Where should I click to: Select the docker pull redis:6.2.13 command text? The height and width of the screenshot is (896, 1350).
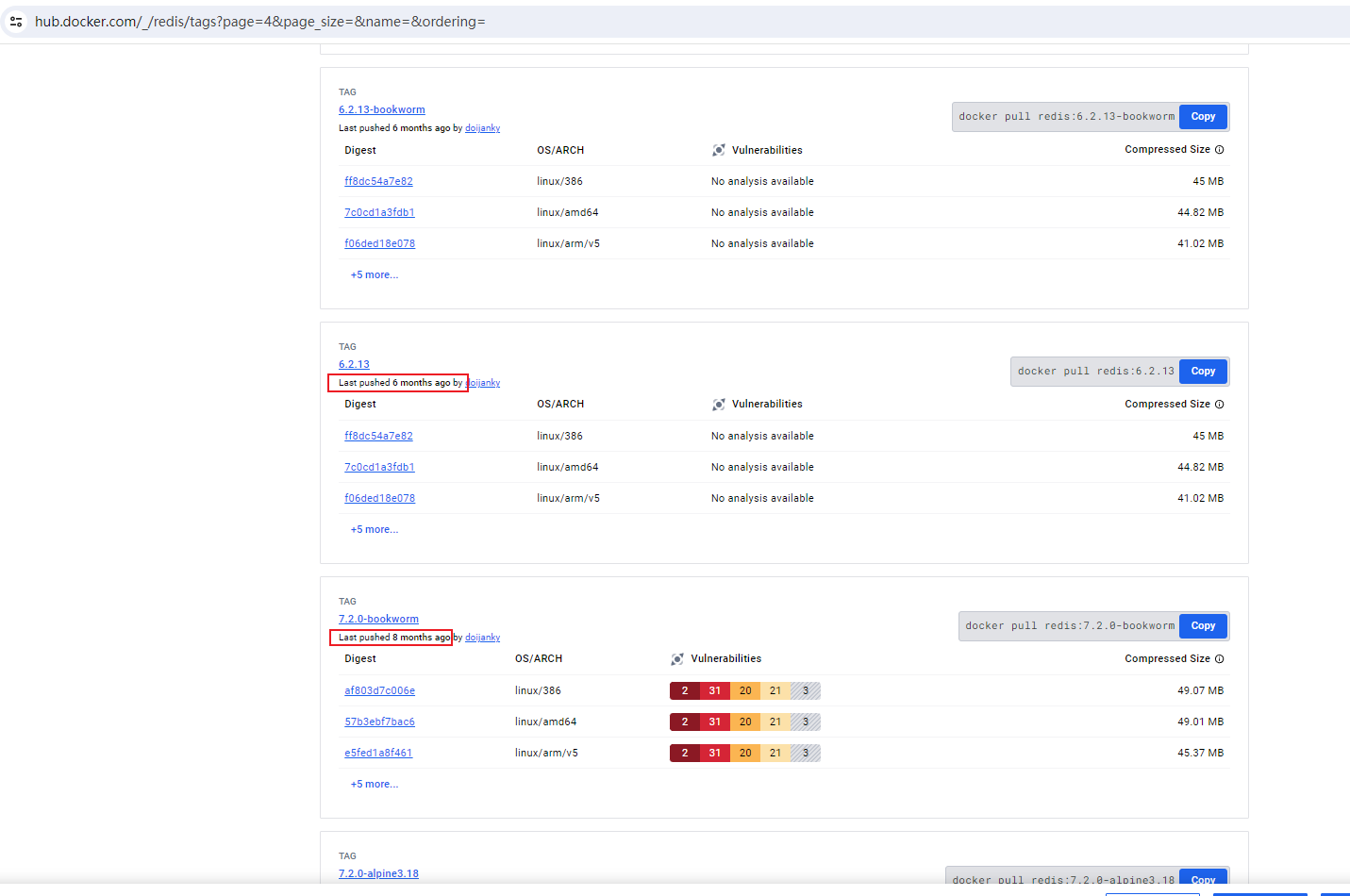1095,372
